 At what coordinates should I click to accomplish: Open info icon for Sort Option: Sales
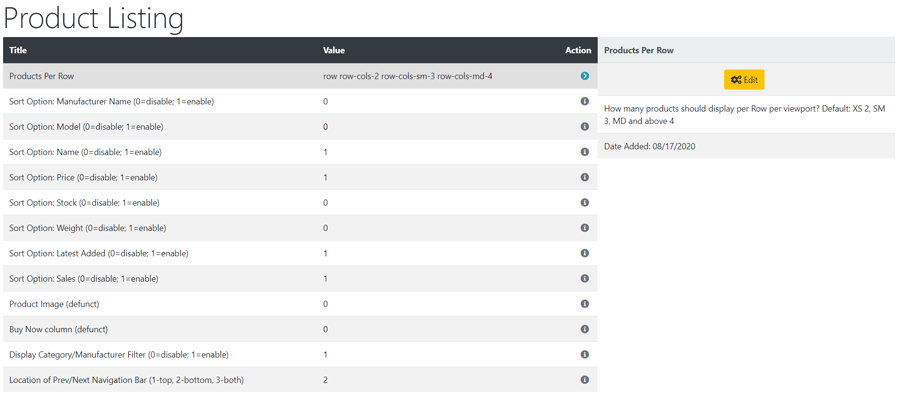pyautogui.click(x=585, y=278)
